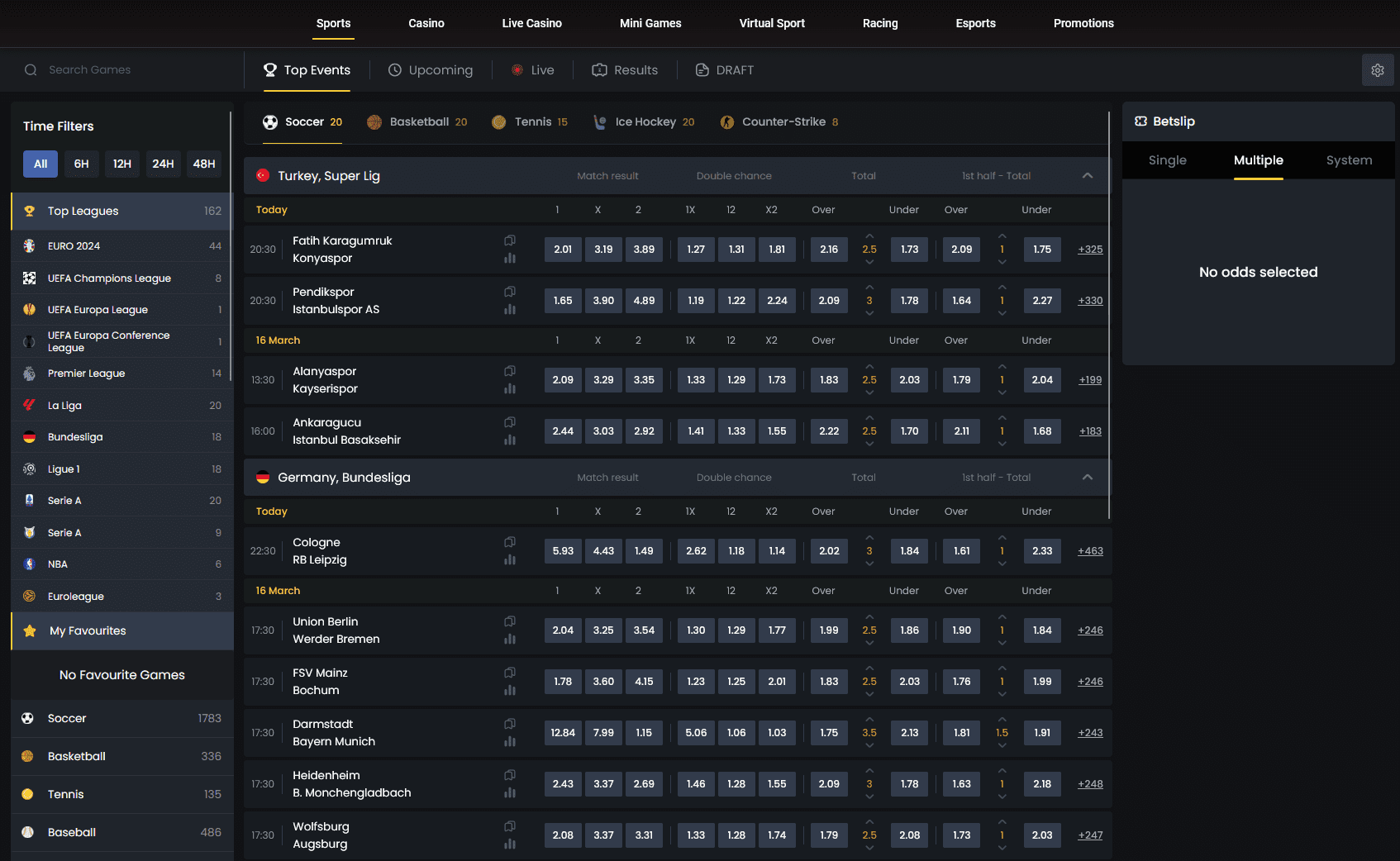Open more markets via the +463 link
The height and width of the screenshot is (861, 1400).
(x=1089, y=550)
